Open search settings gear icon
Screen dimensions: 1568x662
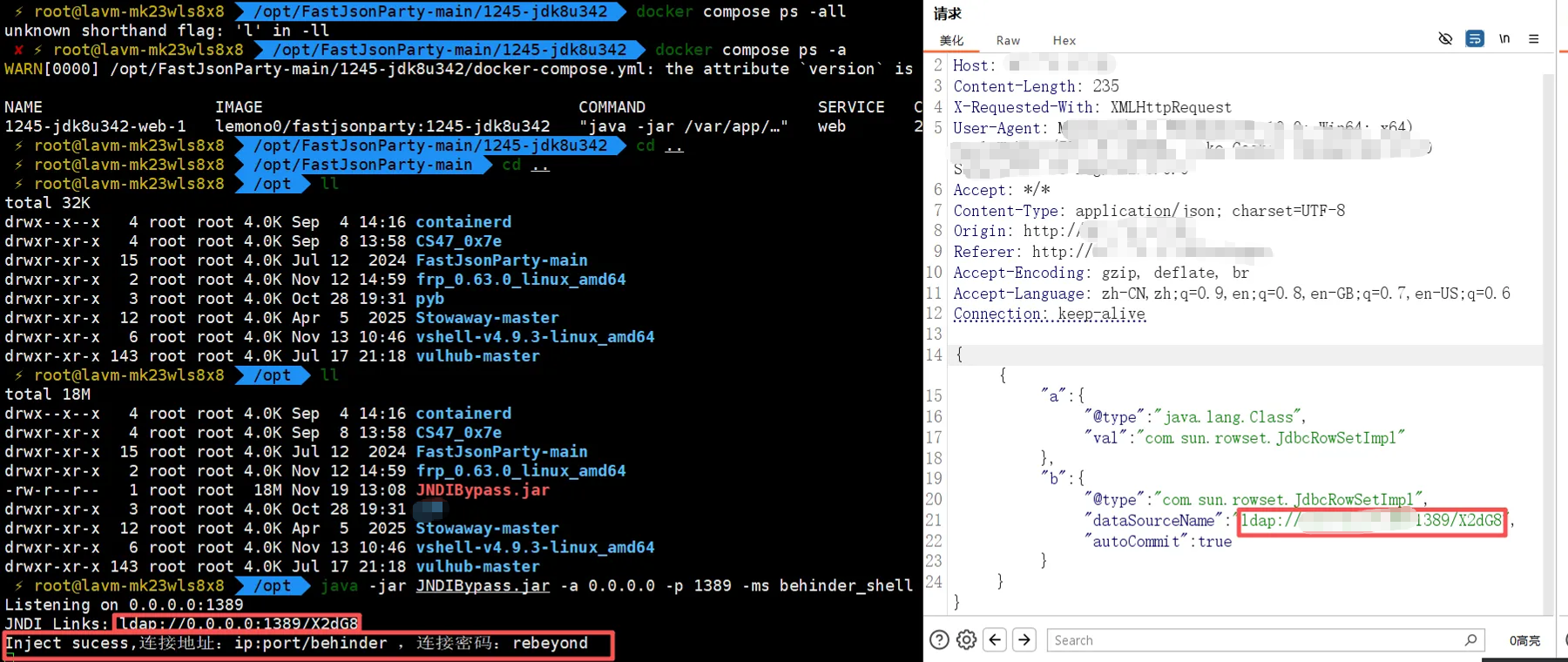[967, 640]
